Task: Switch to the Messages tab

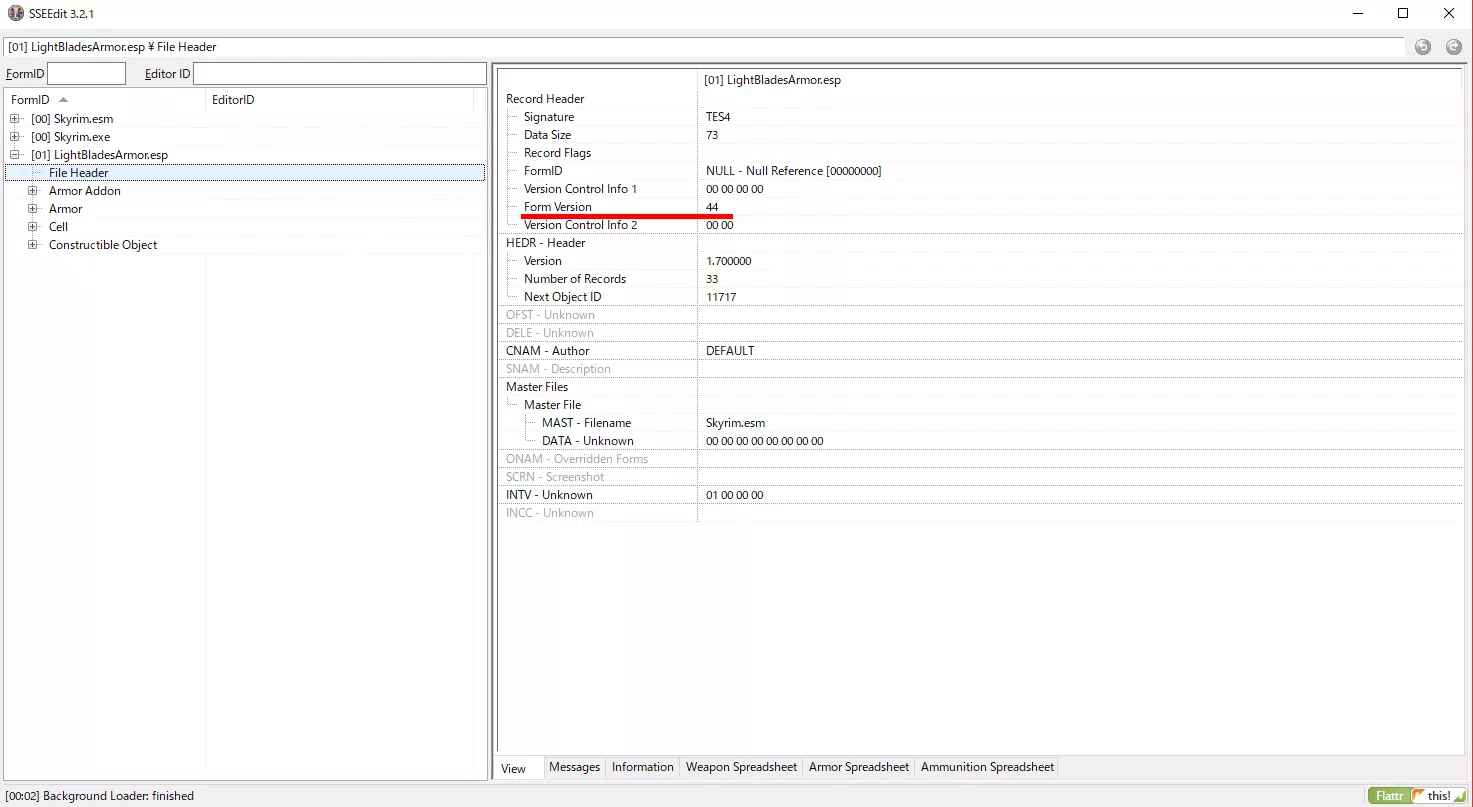Action: pos(575,767)
